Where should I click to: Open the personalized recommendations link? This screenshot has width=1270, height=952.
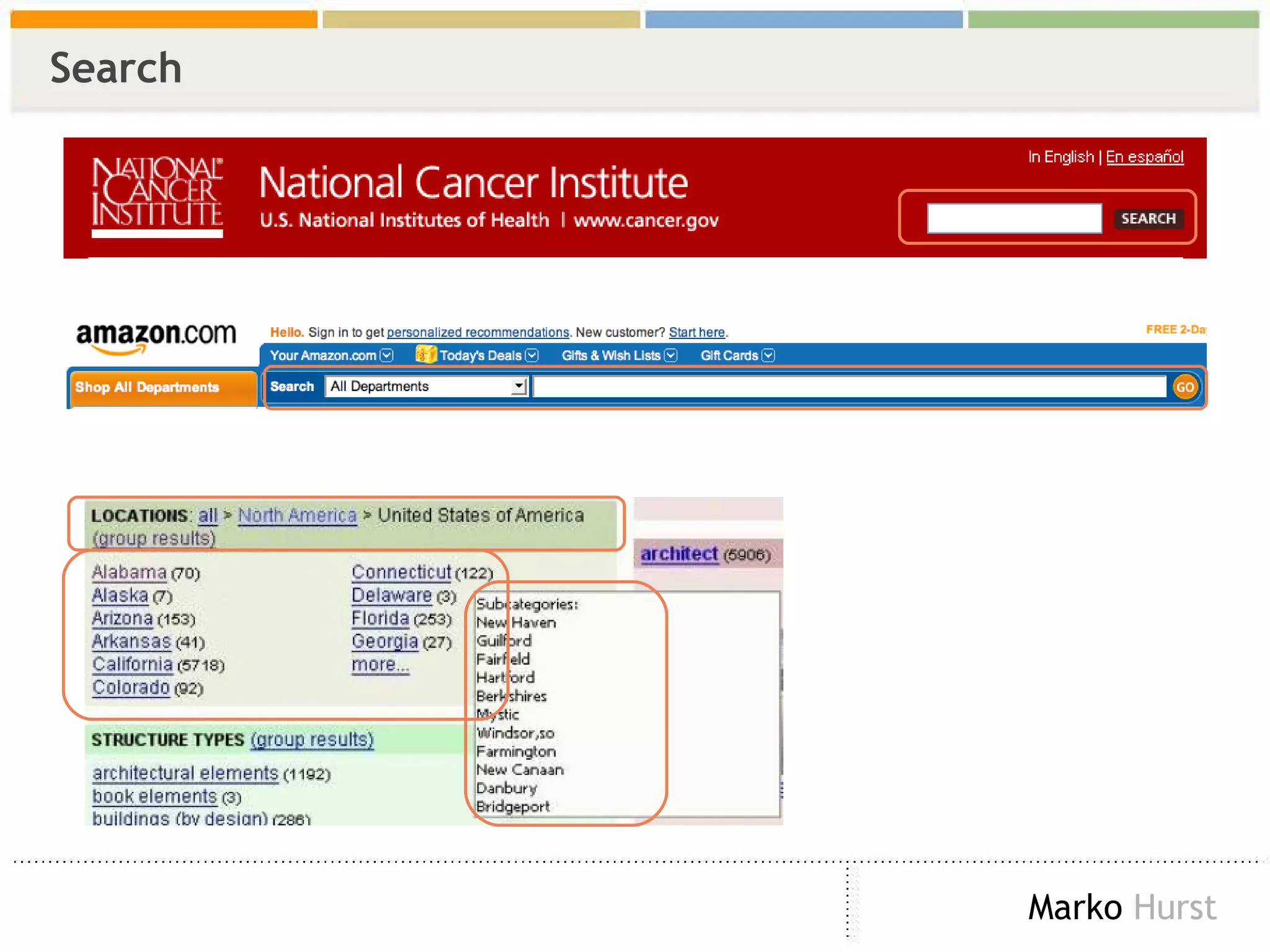(x=477, y=332)
